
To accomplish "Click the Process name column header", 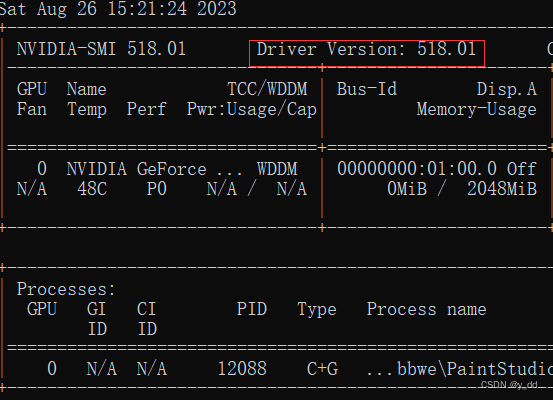I will pyautogui.click(x=427, y=309).
